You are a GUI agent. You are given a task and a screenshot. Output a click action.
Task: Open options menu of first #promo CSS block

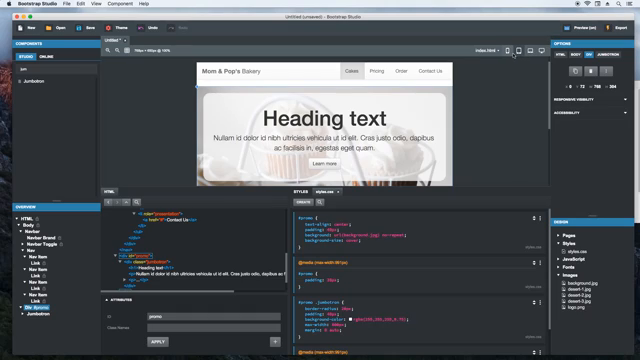[x=540, y=218]
